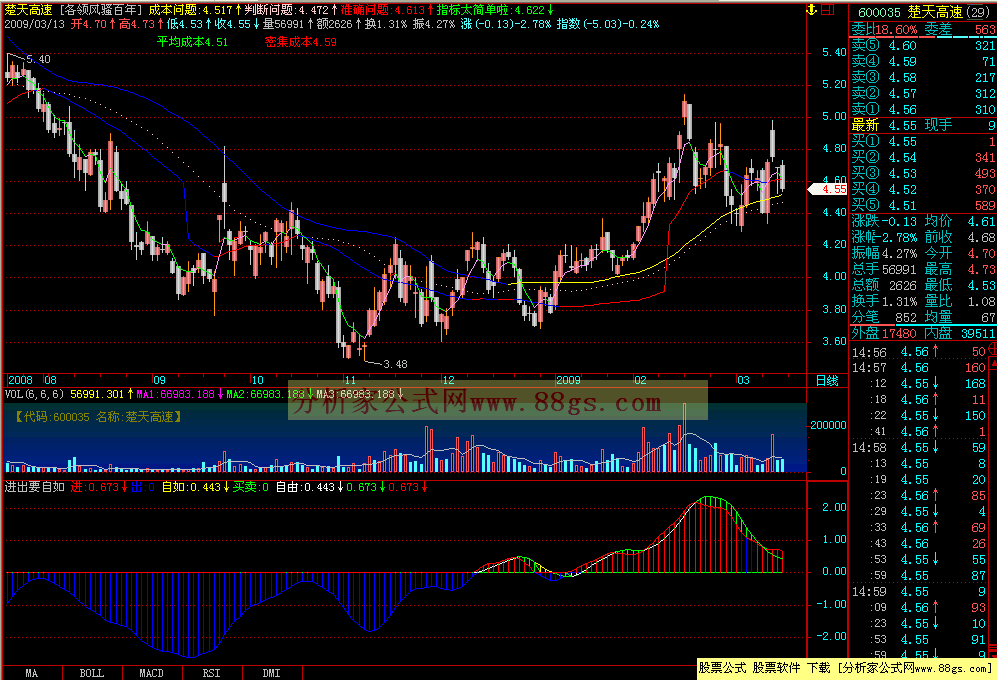Click the 卖② ask row priced 4.57
997x680 pixels.
point(923,94)
